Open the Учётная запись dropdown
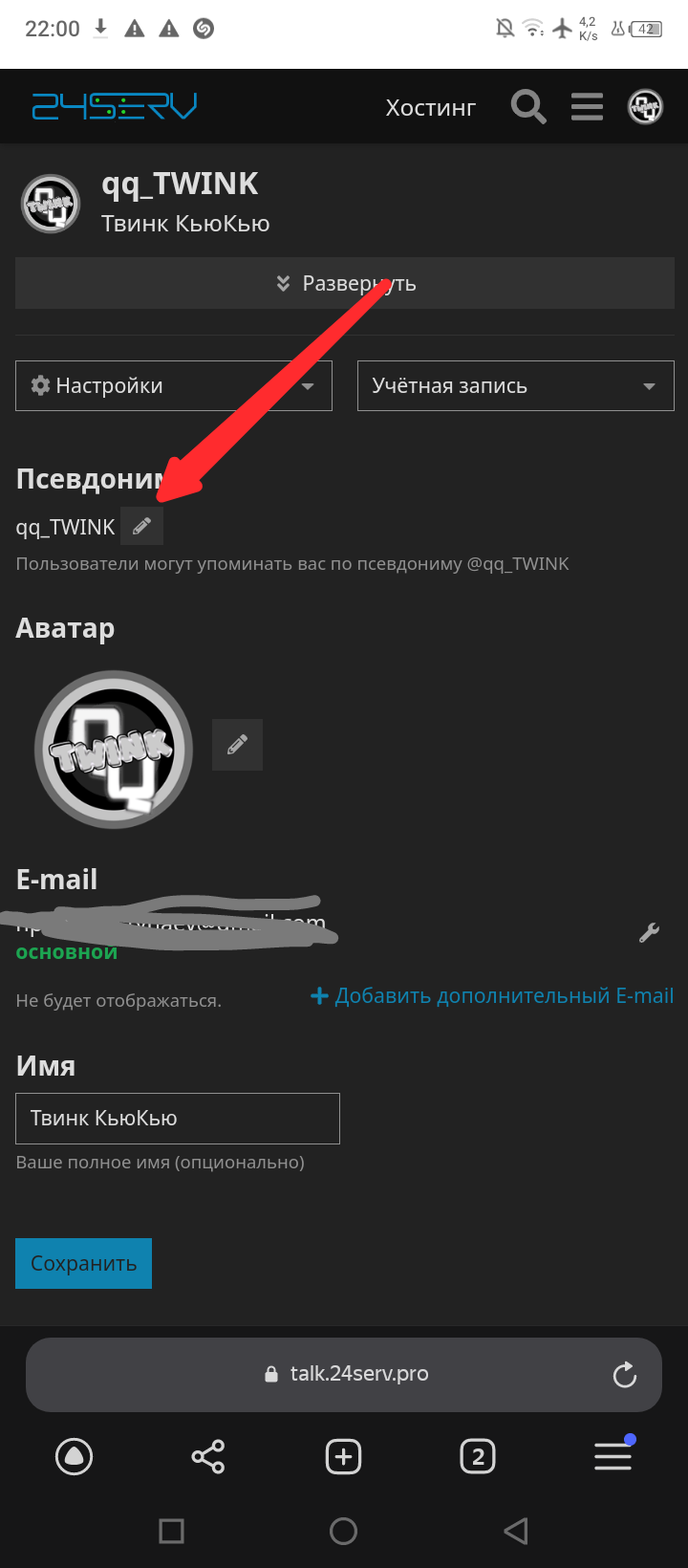Image resolution: width=688 pixels, height=1568 pixels. [x=516, y=385]
